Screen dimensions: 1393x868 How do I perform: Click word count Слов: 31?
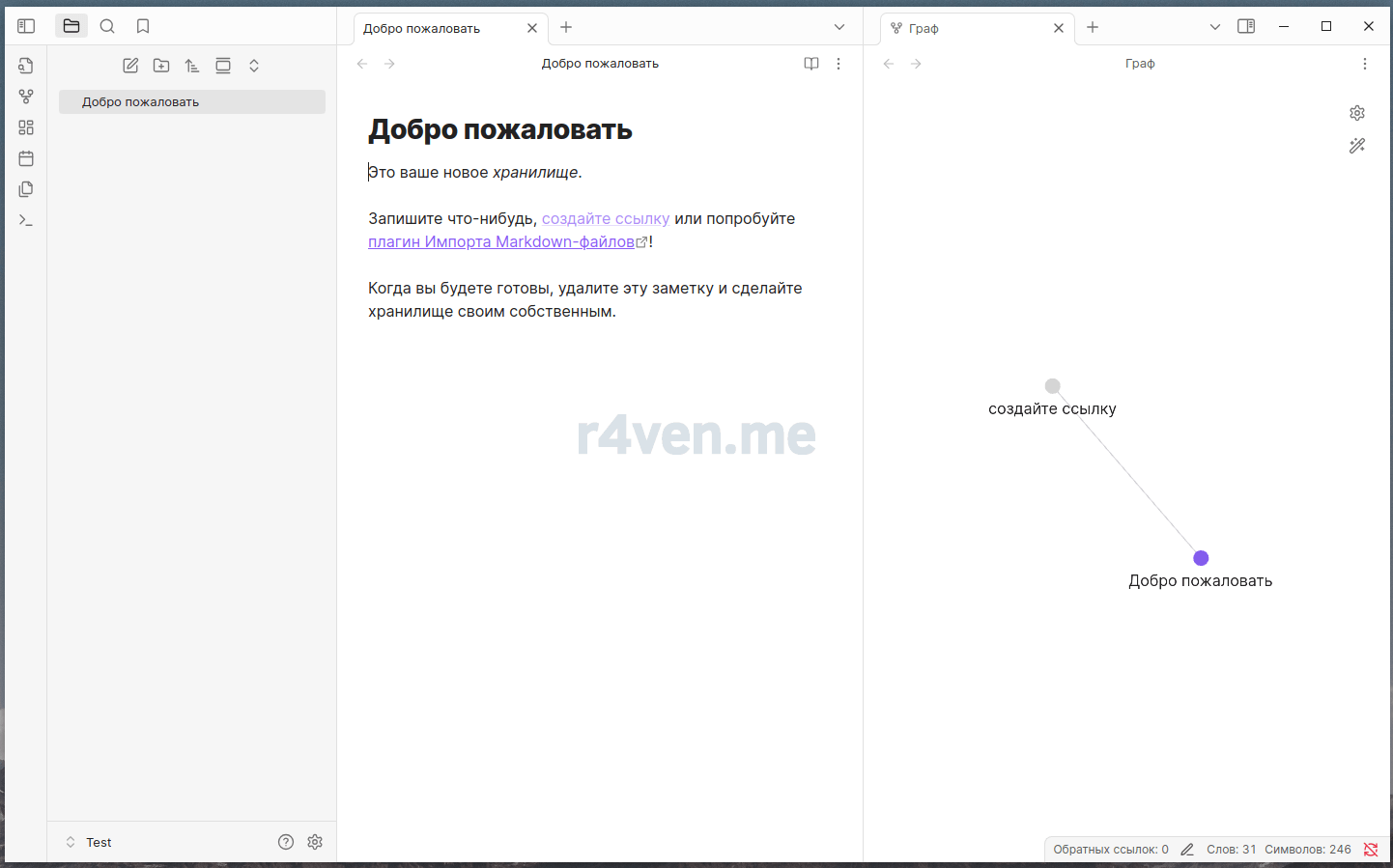pyautogui.click(x=1232, y=850)
